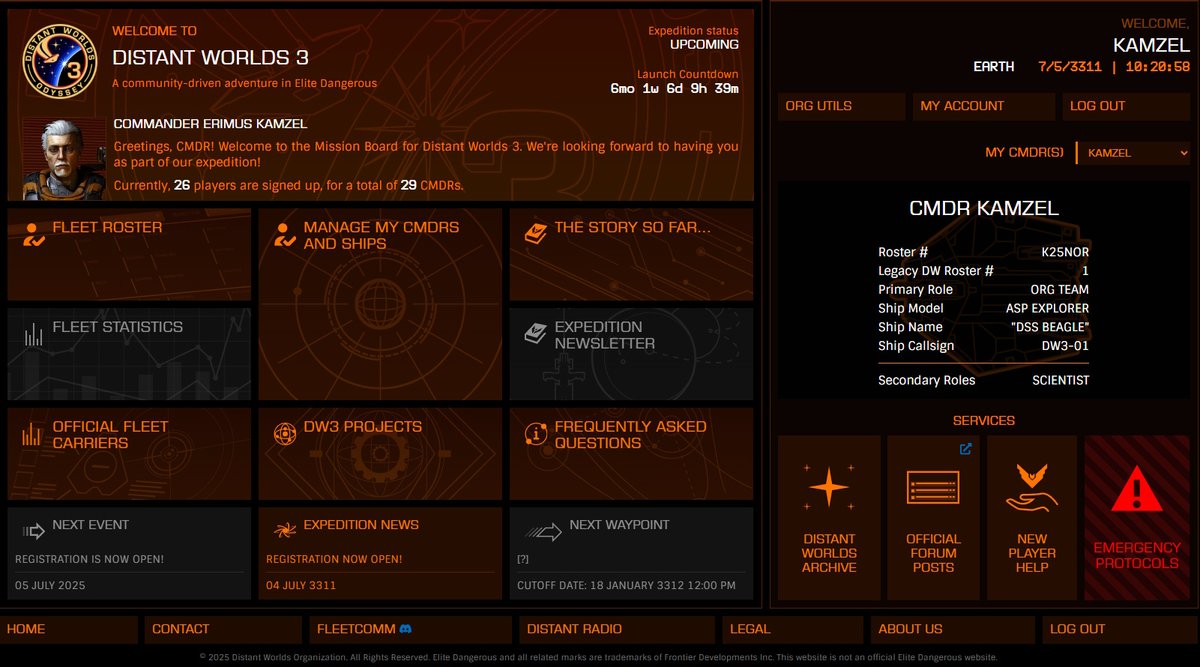
Task: Click the Expedition Newsletter book icon
Action: [x=535, y=333]
